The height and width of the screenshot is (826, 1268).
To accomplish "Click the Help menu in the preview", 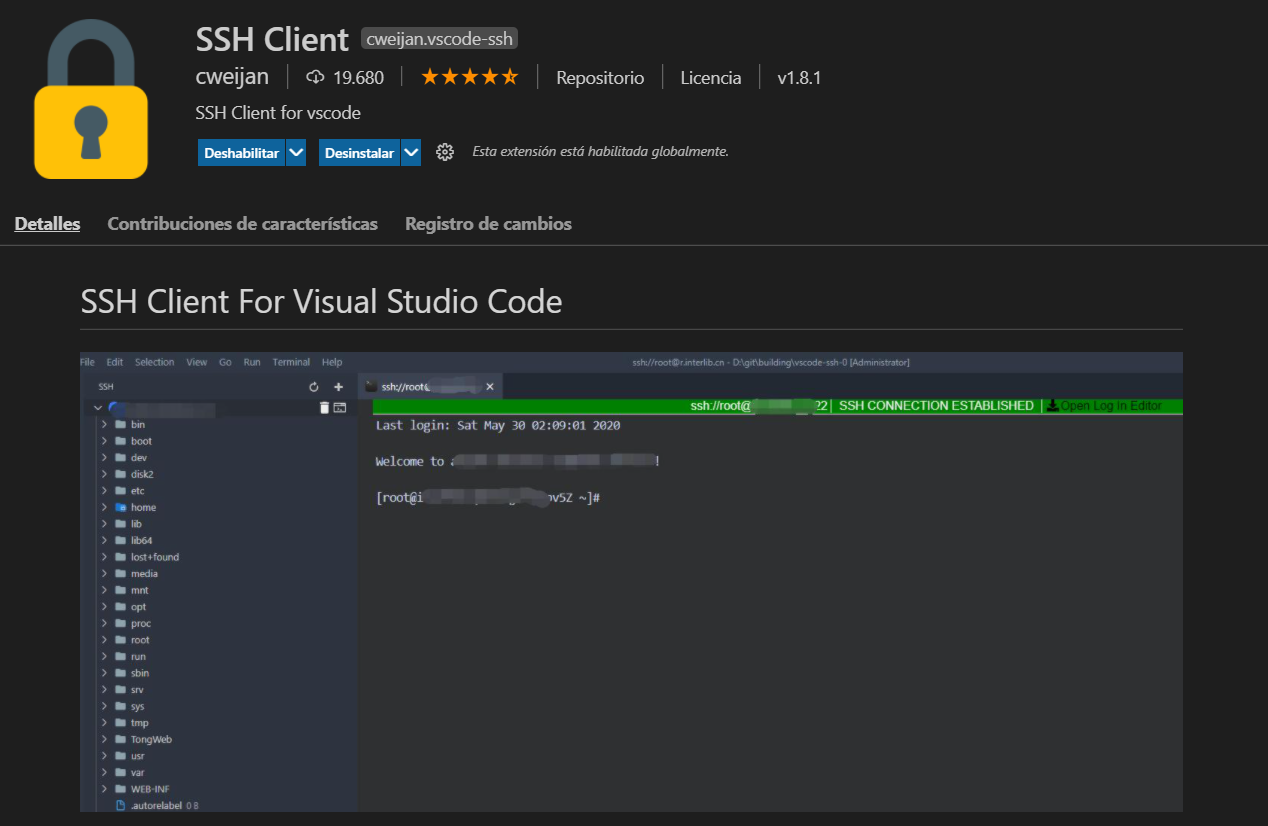I will click(332, 362).
